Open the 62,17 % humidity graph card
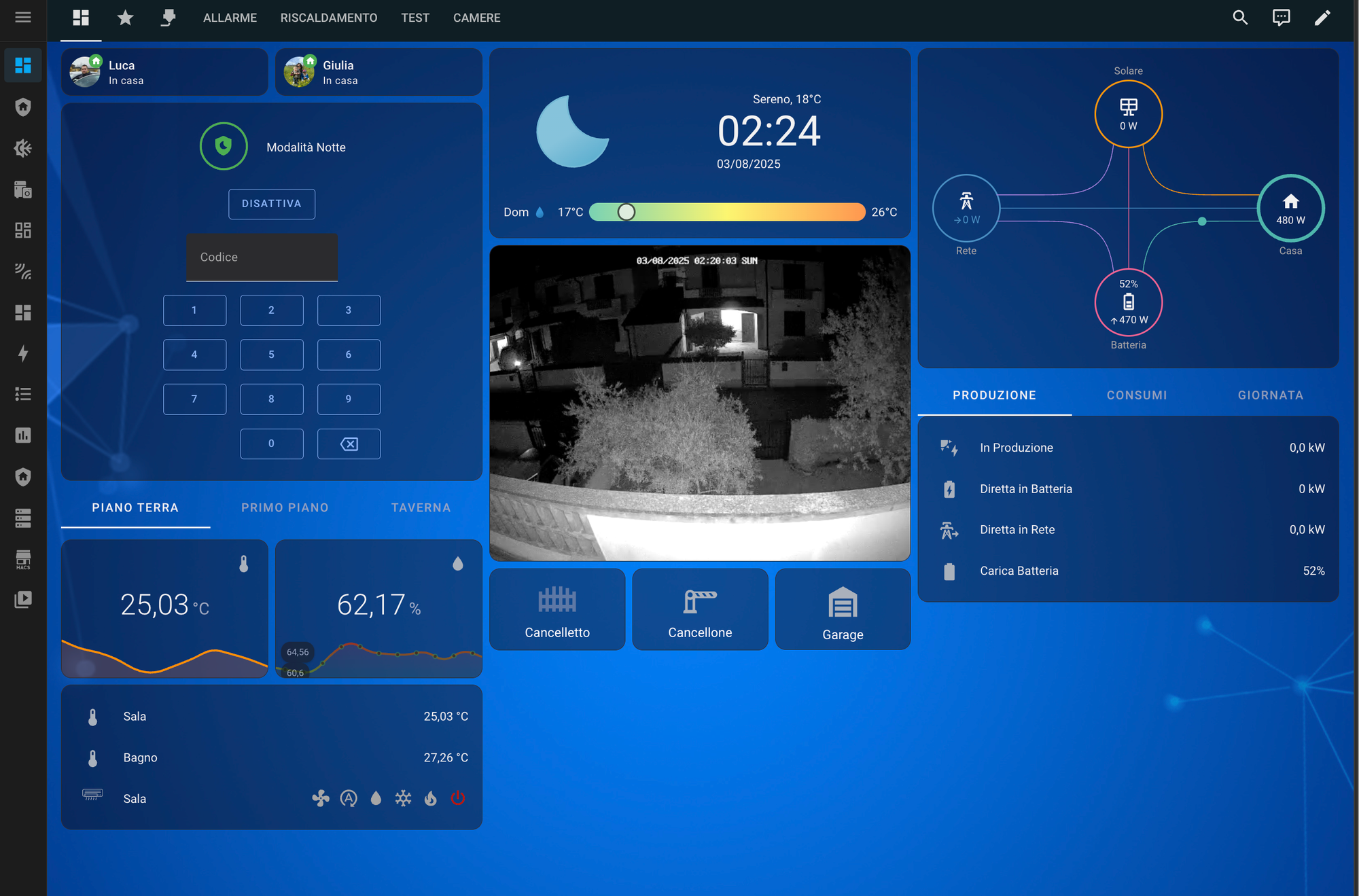 tap(378, 609)
